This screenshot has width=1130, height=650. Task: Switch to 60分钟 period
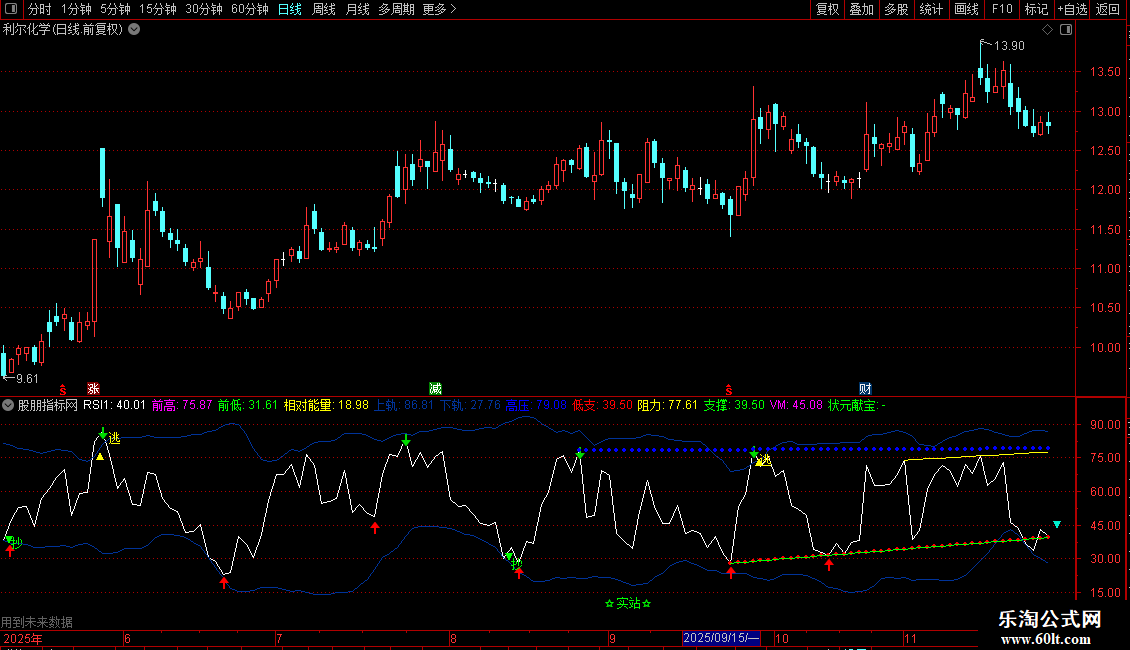click(249, 10)
